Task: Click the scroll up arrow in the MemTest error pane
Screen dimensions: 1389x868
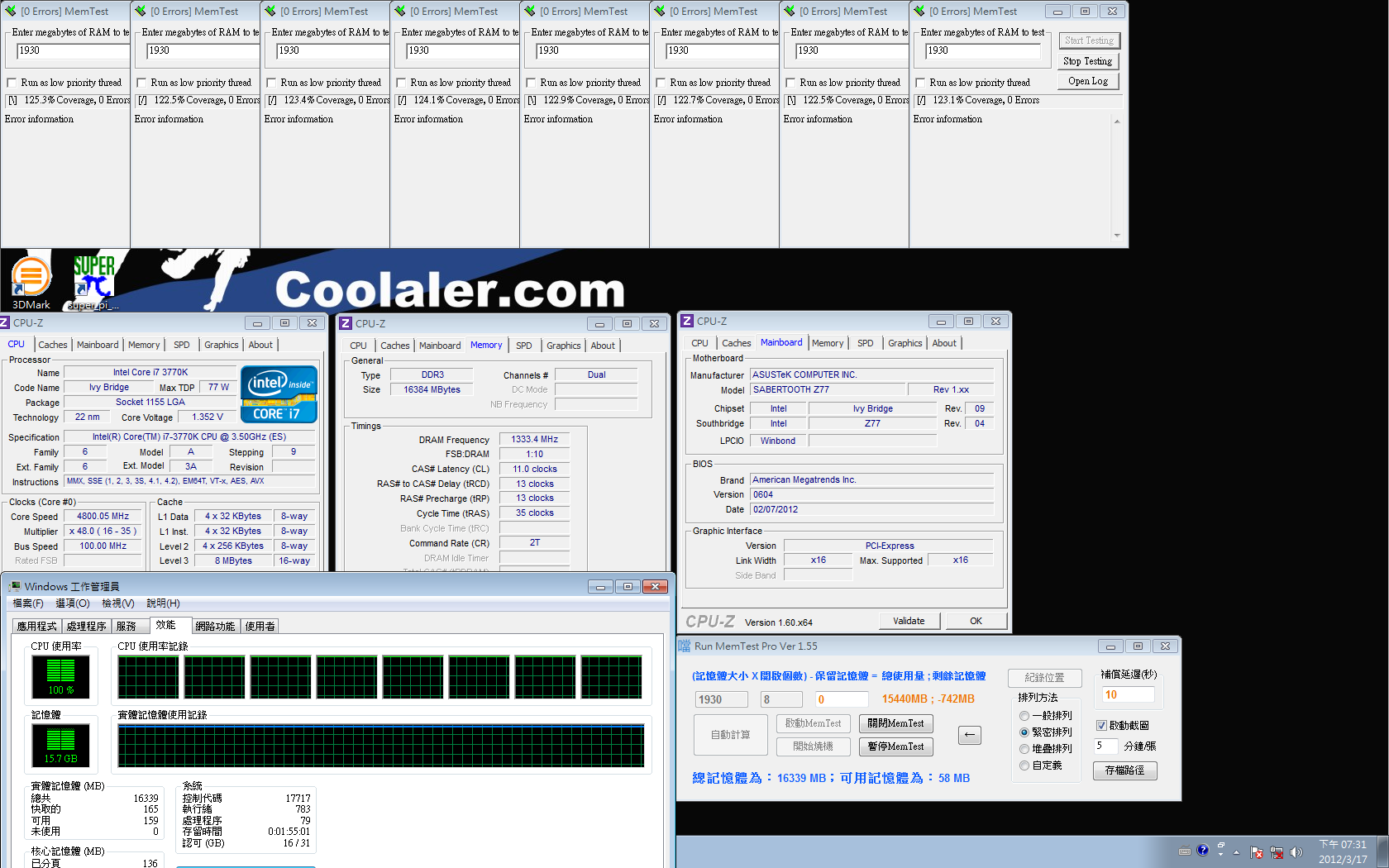Action: [x=1116, y=122]
